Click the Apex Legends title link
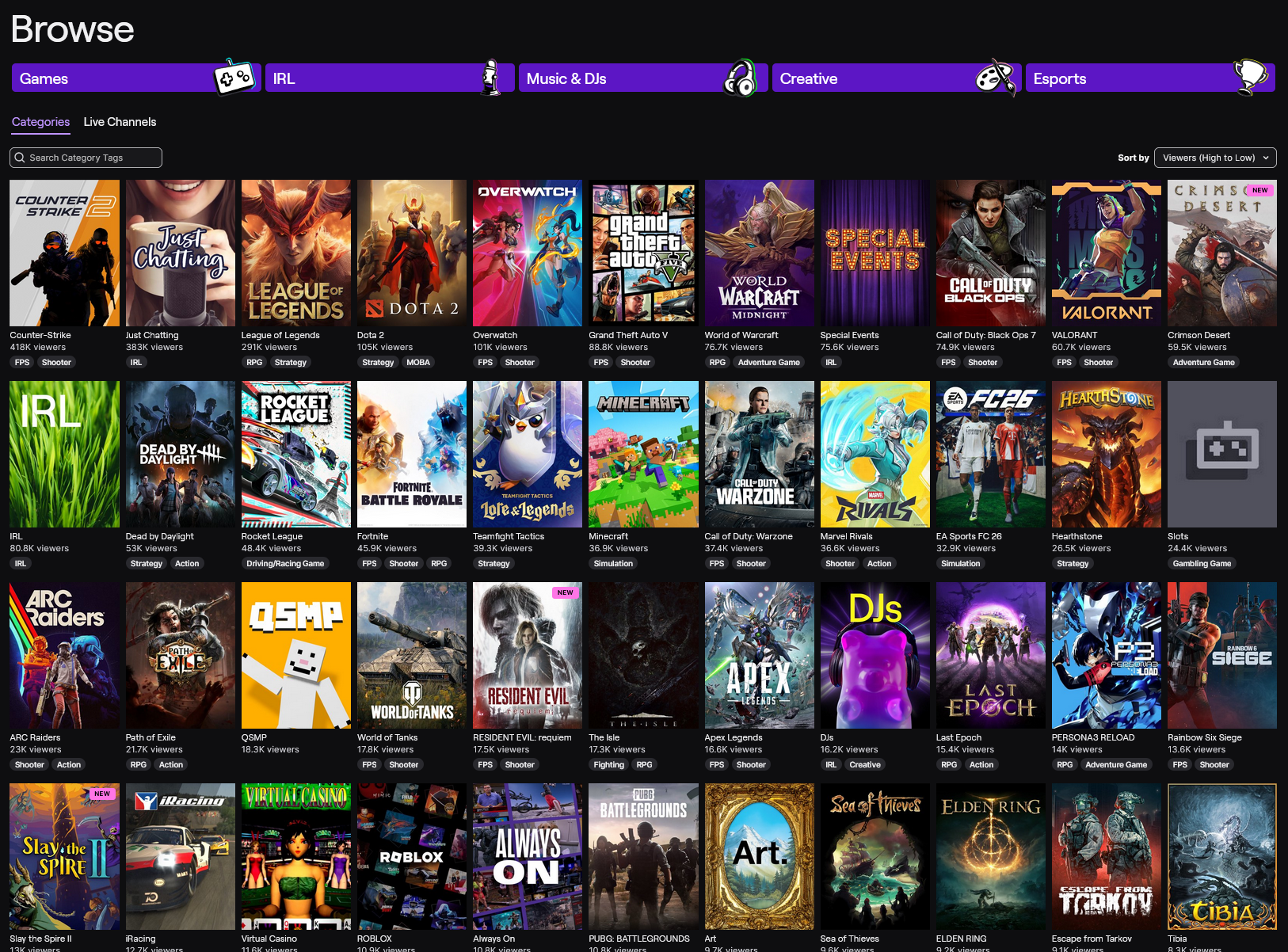The width and height of the screenshot is (1288, 952). click(734, 737)
